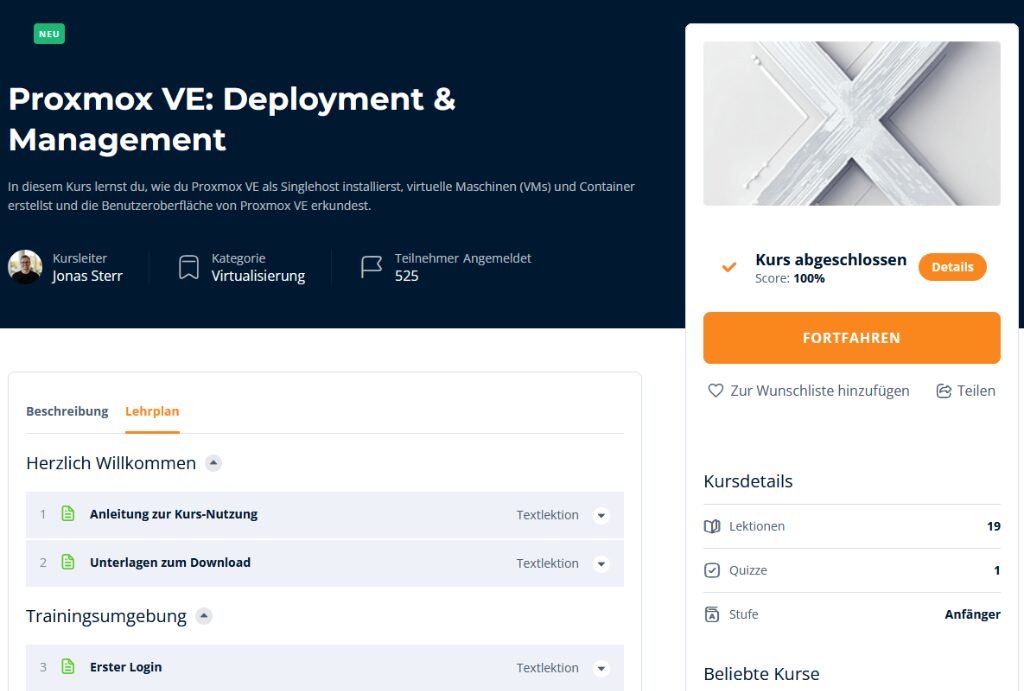Click the Kursdetails heading
The height and width of the screenshot is (691, 1024).
coord(748,481)
